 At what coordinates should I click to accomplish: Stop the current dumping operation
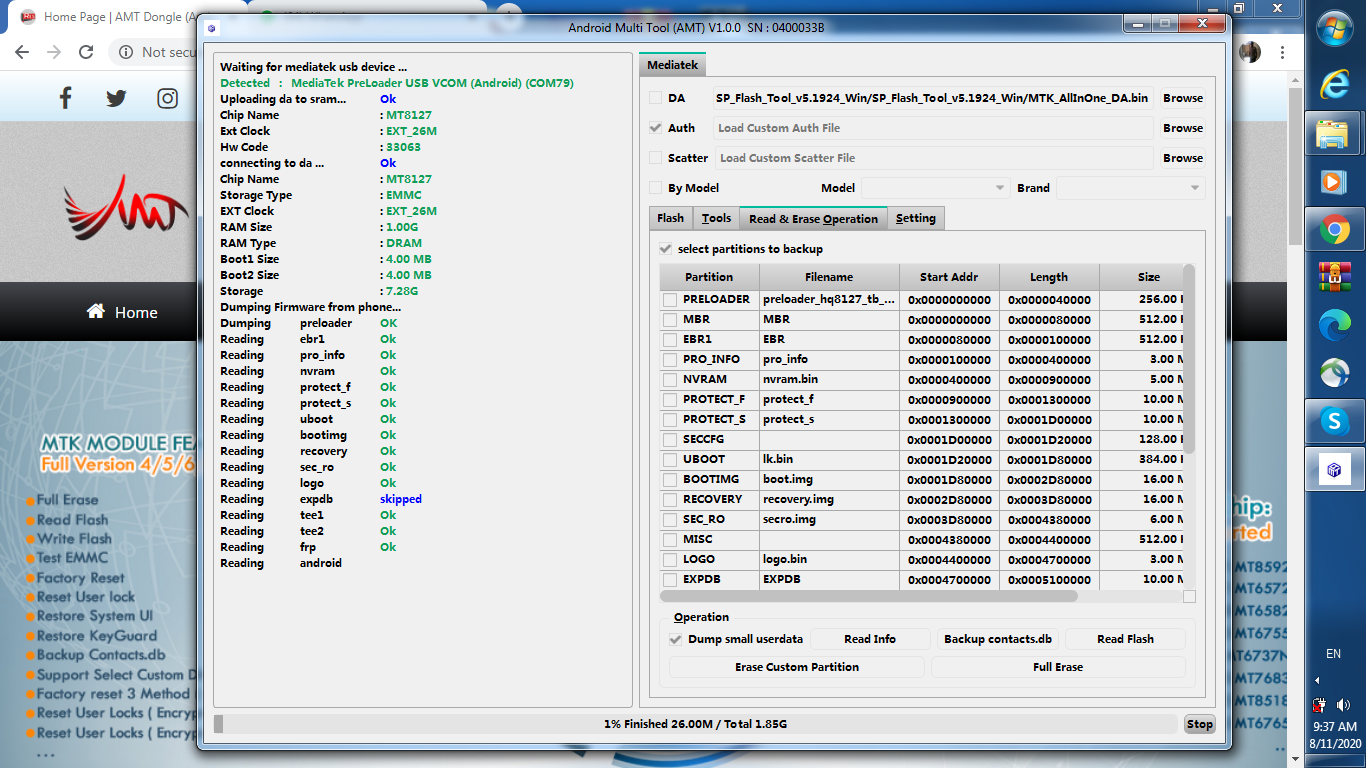1200,724
